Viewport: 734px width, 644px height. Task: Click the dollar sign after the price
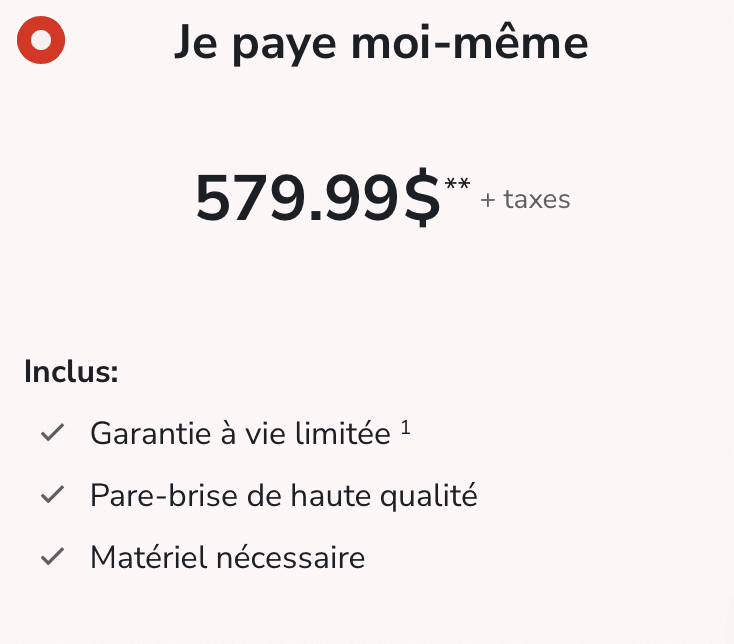click(x=422, y=197)
